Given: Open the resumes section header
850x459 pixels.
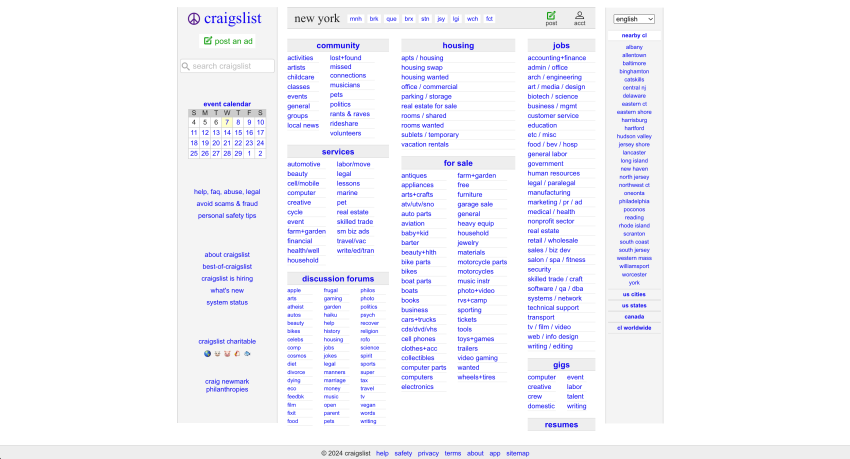Looking at the screenshot, I should coord(561,425).
